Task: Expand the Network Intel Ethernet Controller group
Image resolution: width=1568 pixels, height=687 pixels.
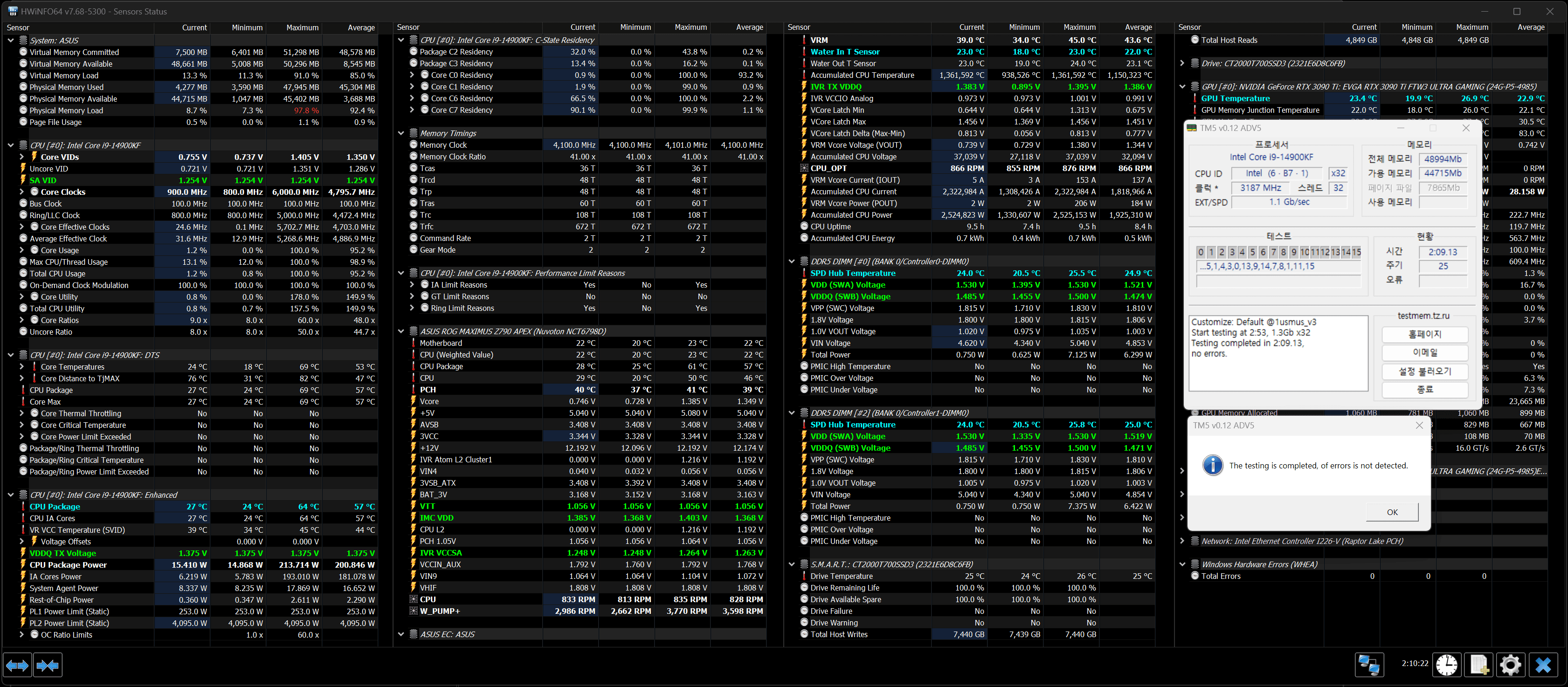Action: click(1182, 541)
